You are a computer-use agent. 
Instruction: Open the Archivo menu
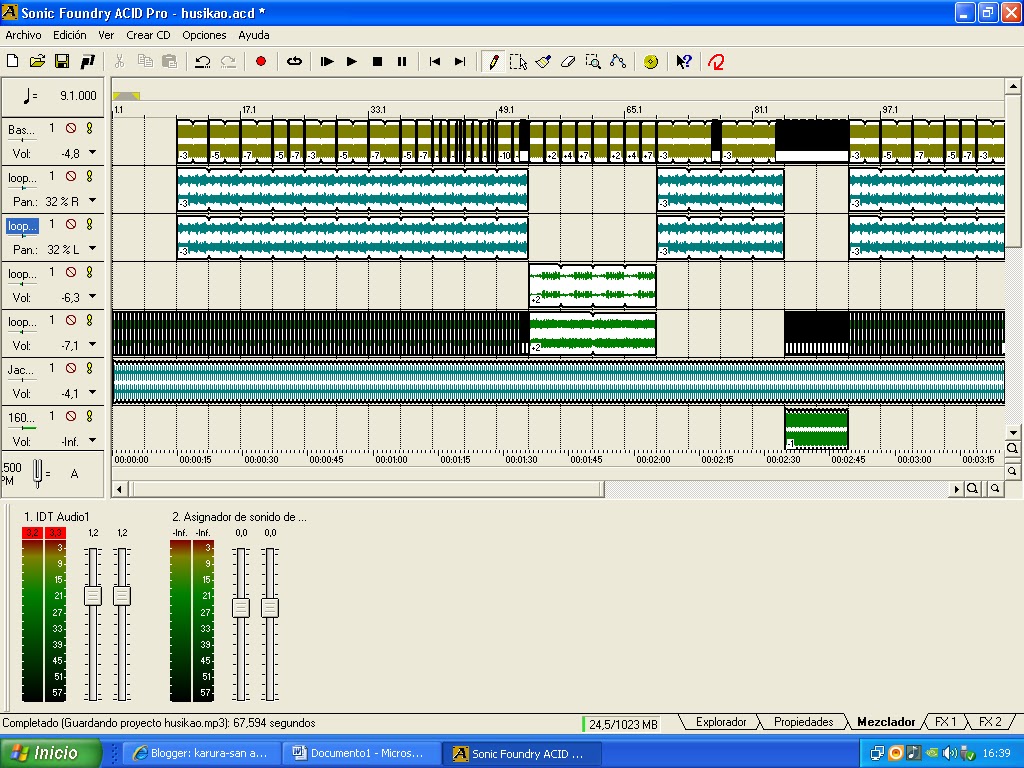coord(23,35)
